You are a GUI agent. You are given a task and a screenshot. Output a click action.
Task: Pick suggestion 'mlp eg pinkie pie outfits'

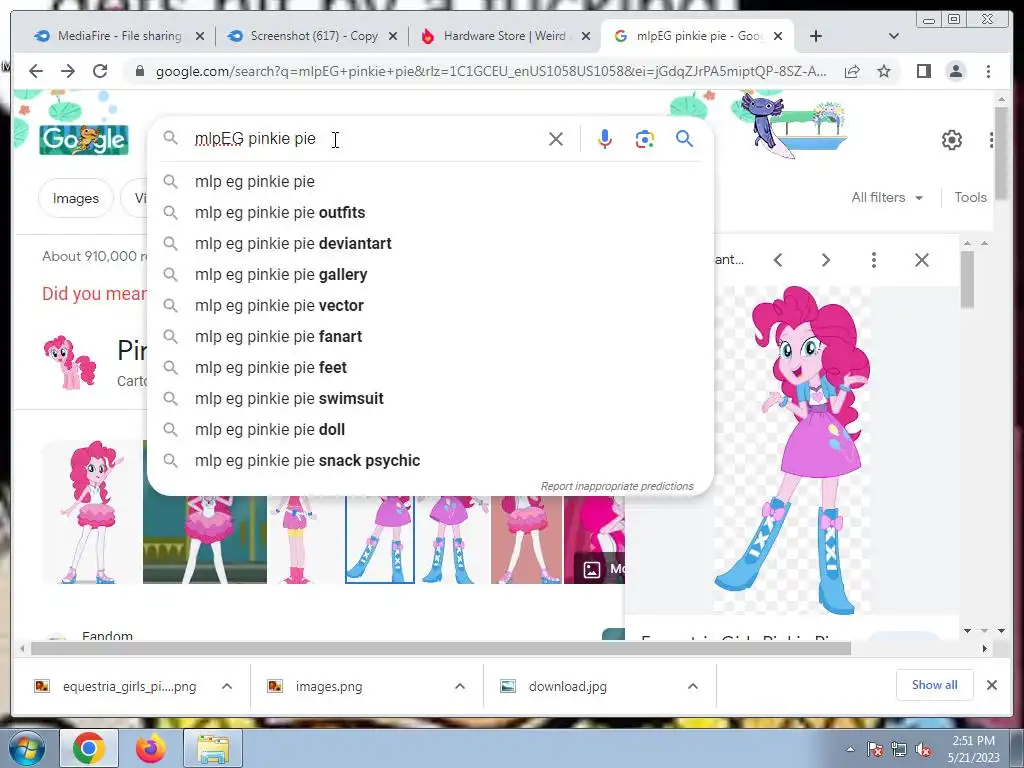[x=430, y=212]
